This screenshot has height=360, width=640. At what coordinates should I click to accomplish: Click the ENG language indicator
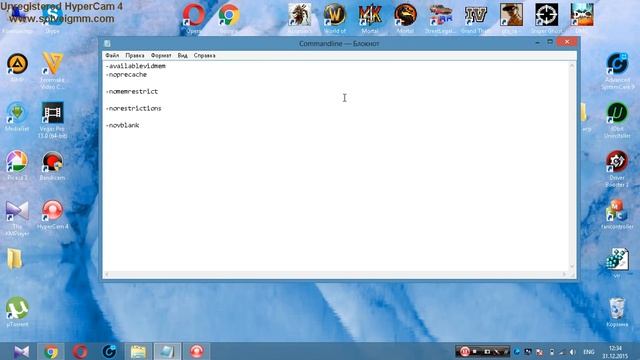[589, 352]
